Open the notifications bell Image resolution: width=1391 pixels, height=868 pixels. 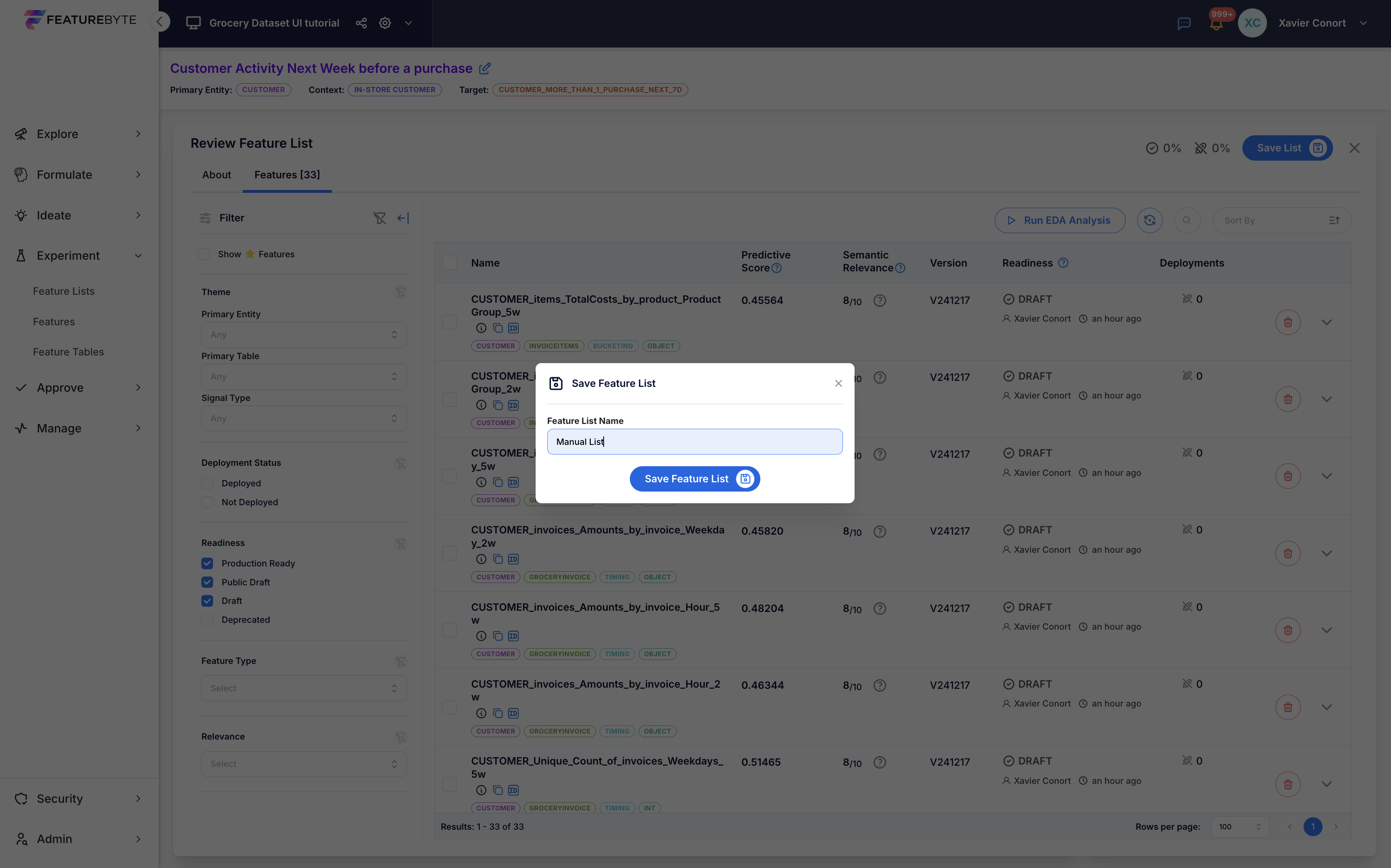[1216, 23]
